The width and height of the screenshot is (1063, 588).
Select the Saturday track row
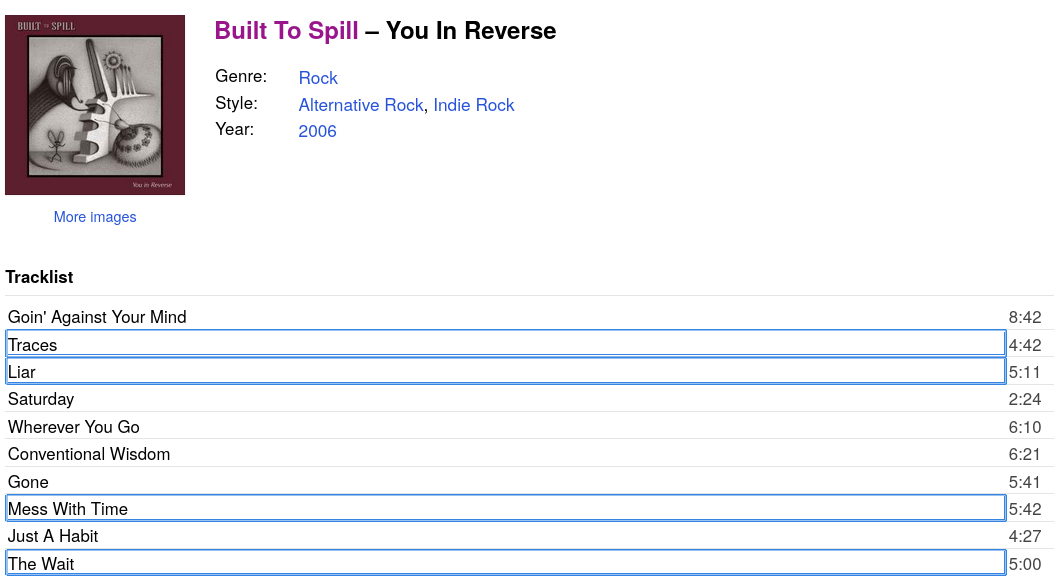point(41,399)
